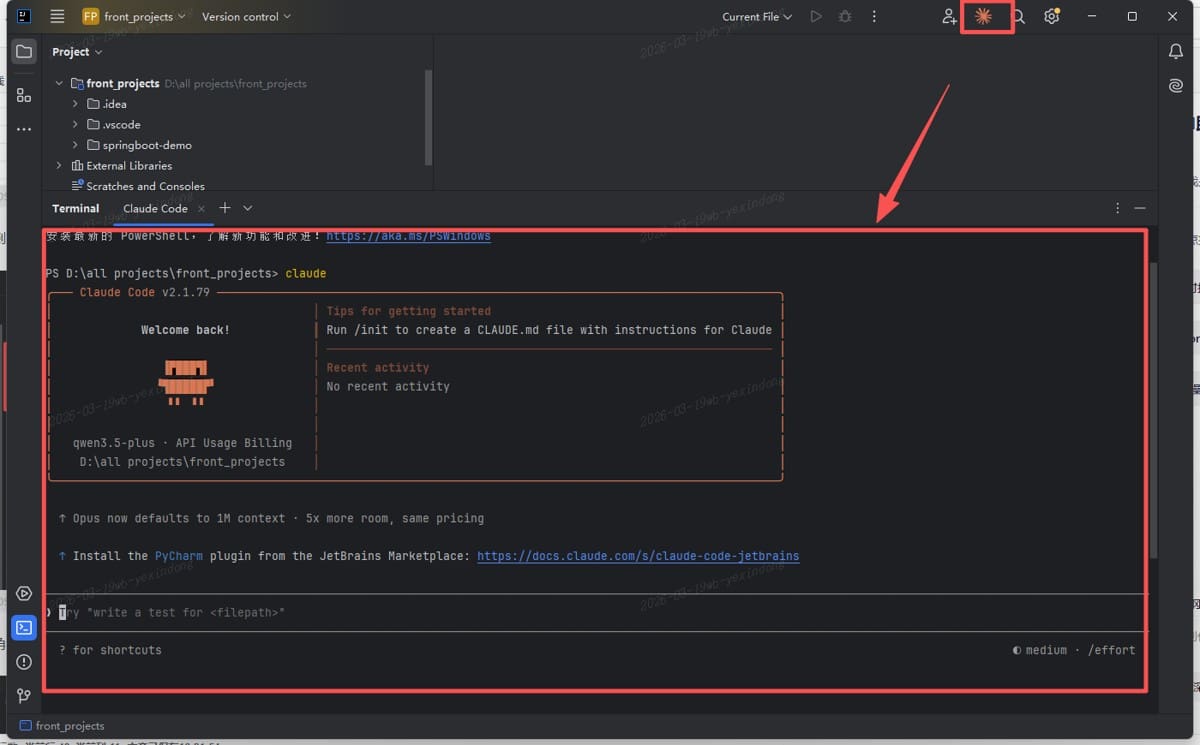Open Search Everywhere magnifier icon
Screen dimensions: 1200x745
[1018, 17]
